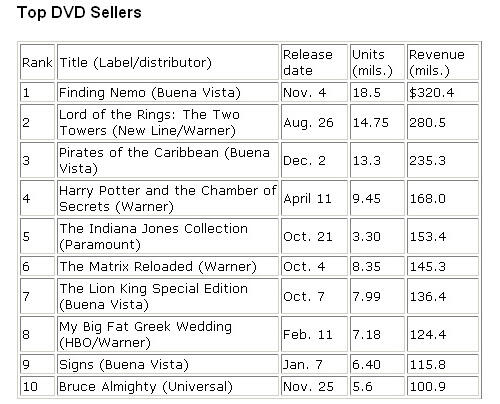Select My Big Fat Greek Wedding cell
This screenshot has width=500, height=404.
[x=168, y=334]
